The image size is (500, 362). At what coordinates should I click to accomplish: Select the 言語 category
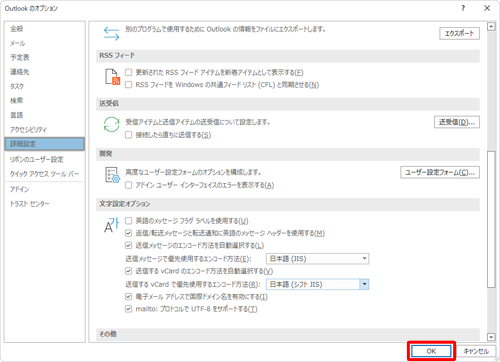[44, 115]
